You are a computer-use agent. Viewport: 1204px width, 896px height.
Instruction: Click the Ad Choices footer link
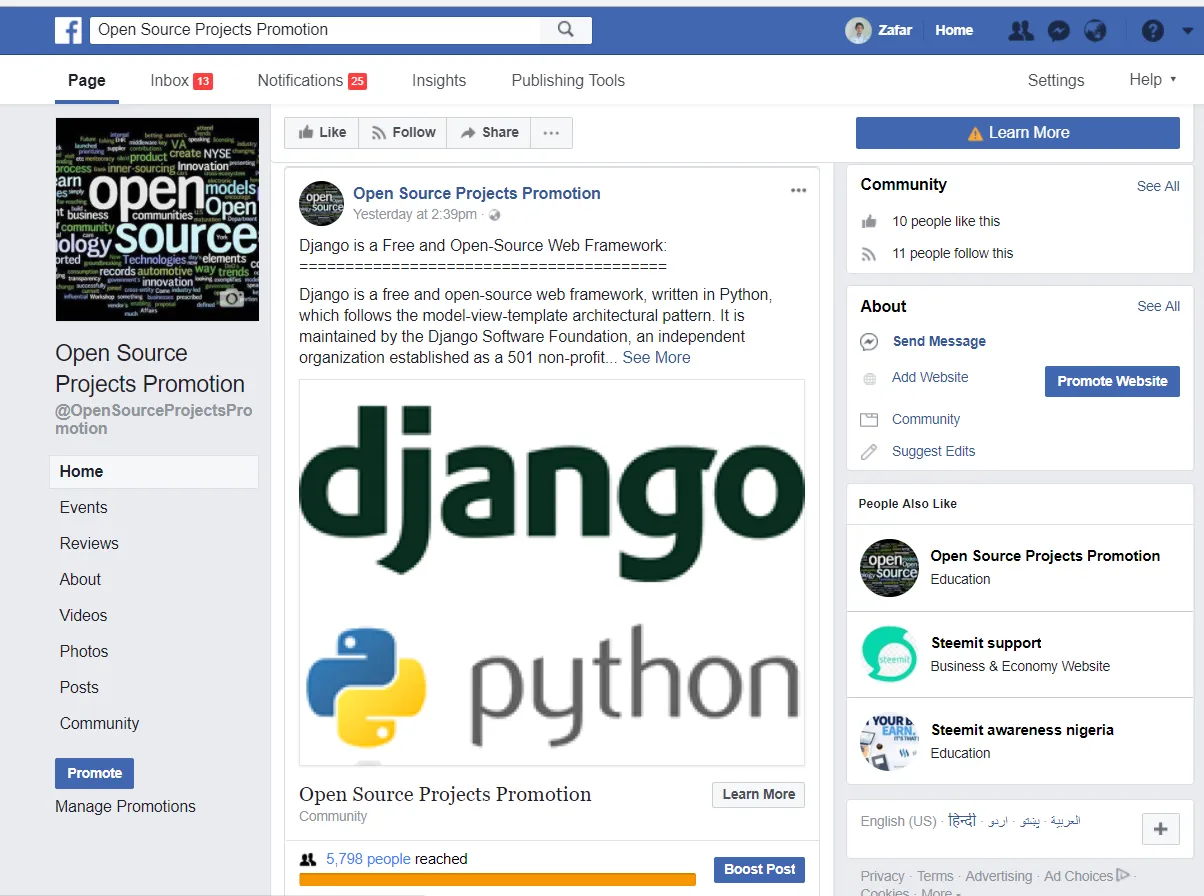[1086, 876]
